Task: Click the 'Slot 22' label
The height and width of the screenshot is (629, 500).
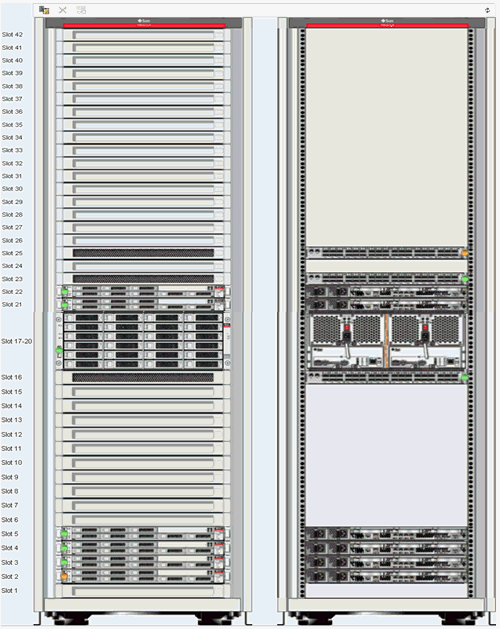Action: tap(12, 292)
